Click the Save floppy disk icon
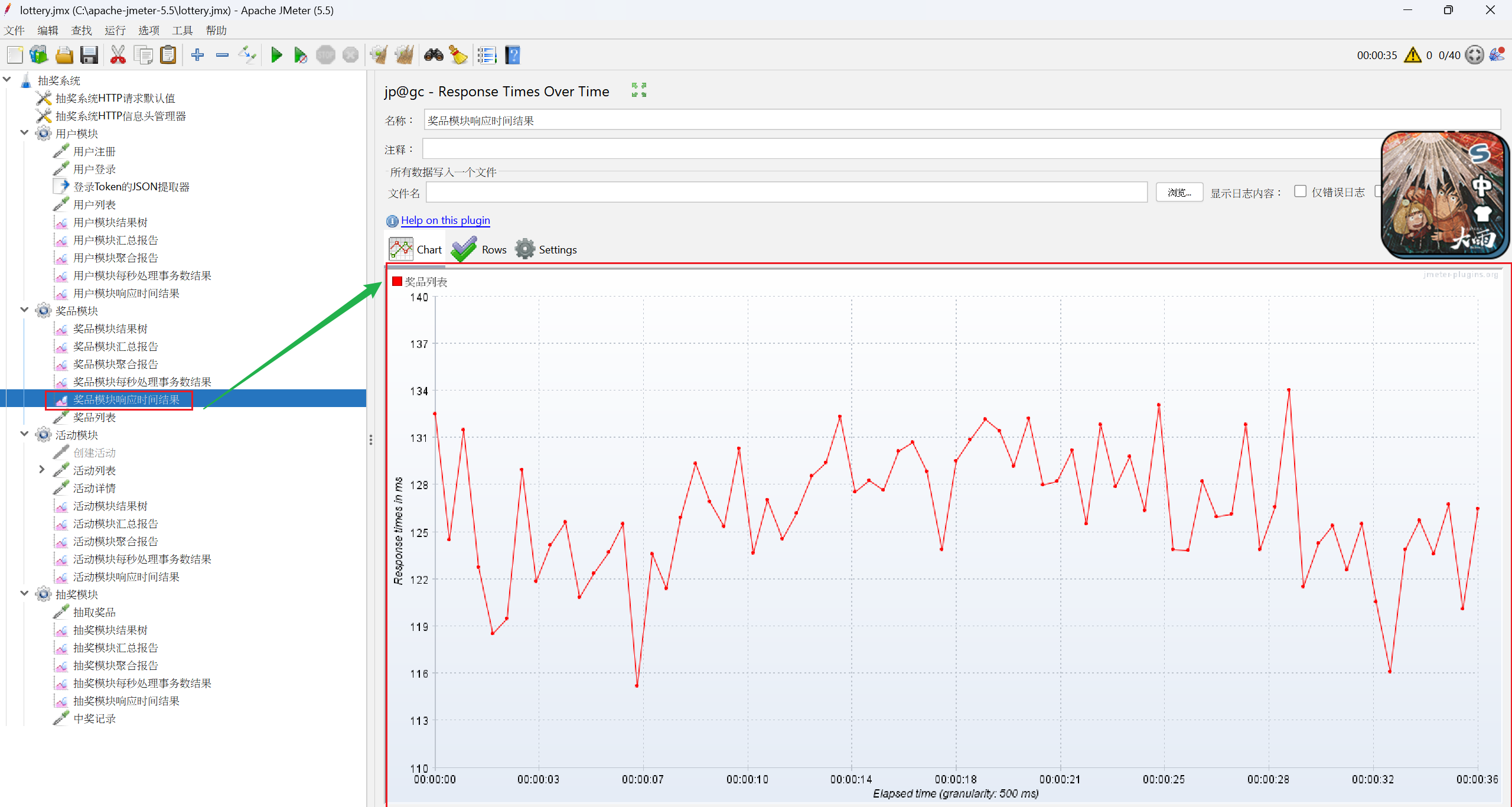The width and height of the screenshot is (1512, 807). (89, 56)
